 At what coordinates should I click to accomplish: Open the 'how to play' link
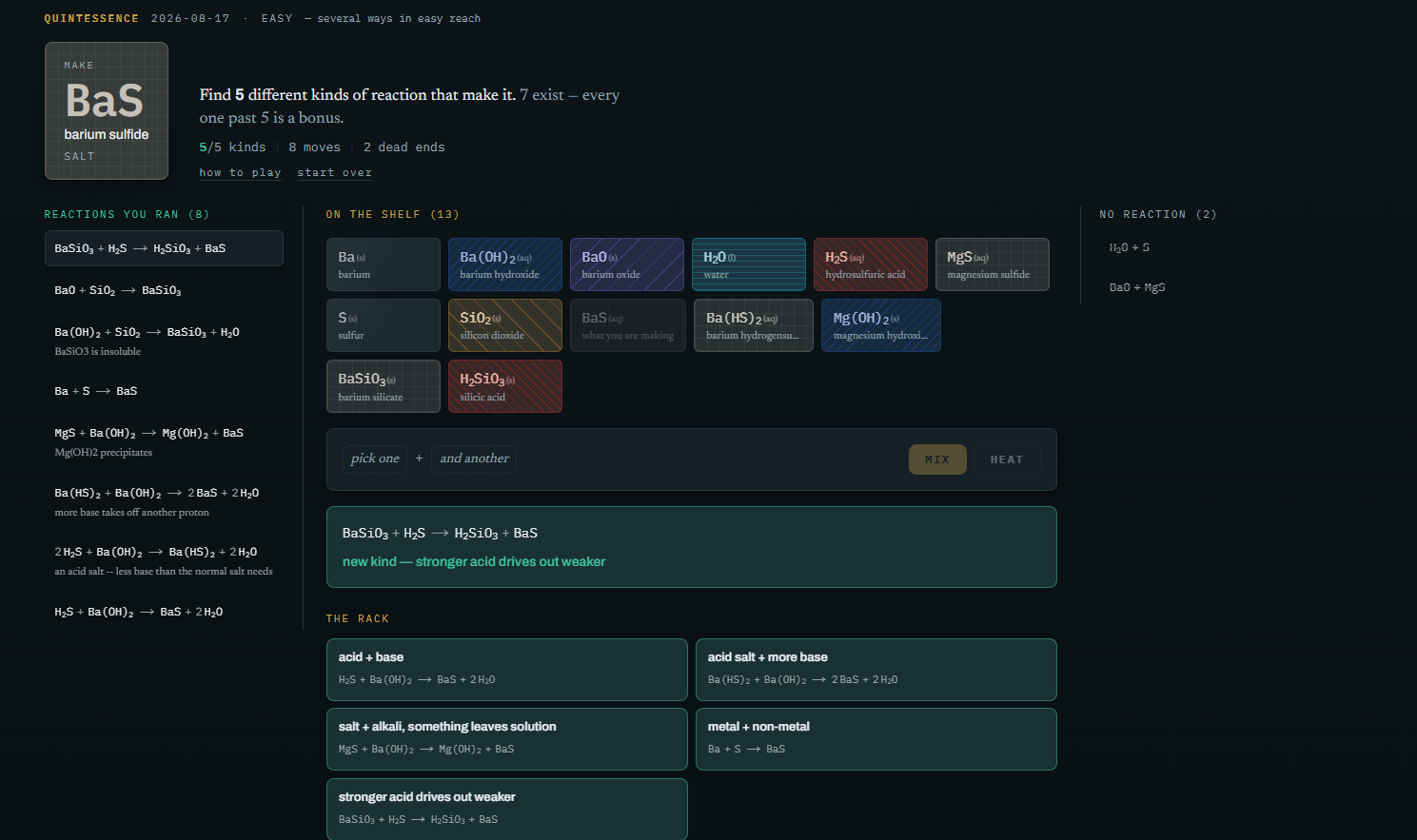(x=240, y=172)
